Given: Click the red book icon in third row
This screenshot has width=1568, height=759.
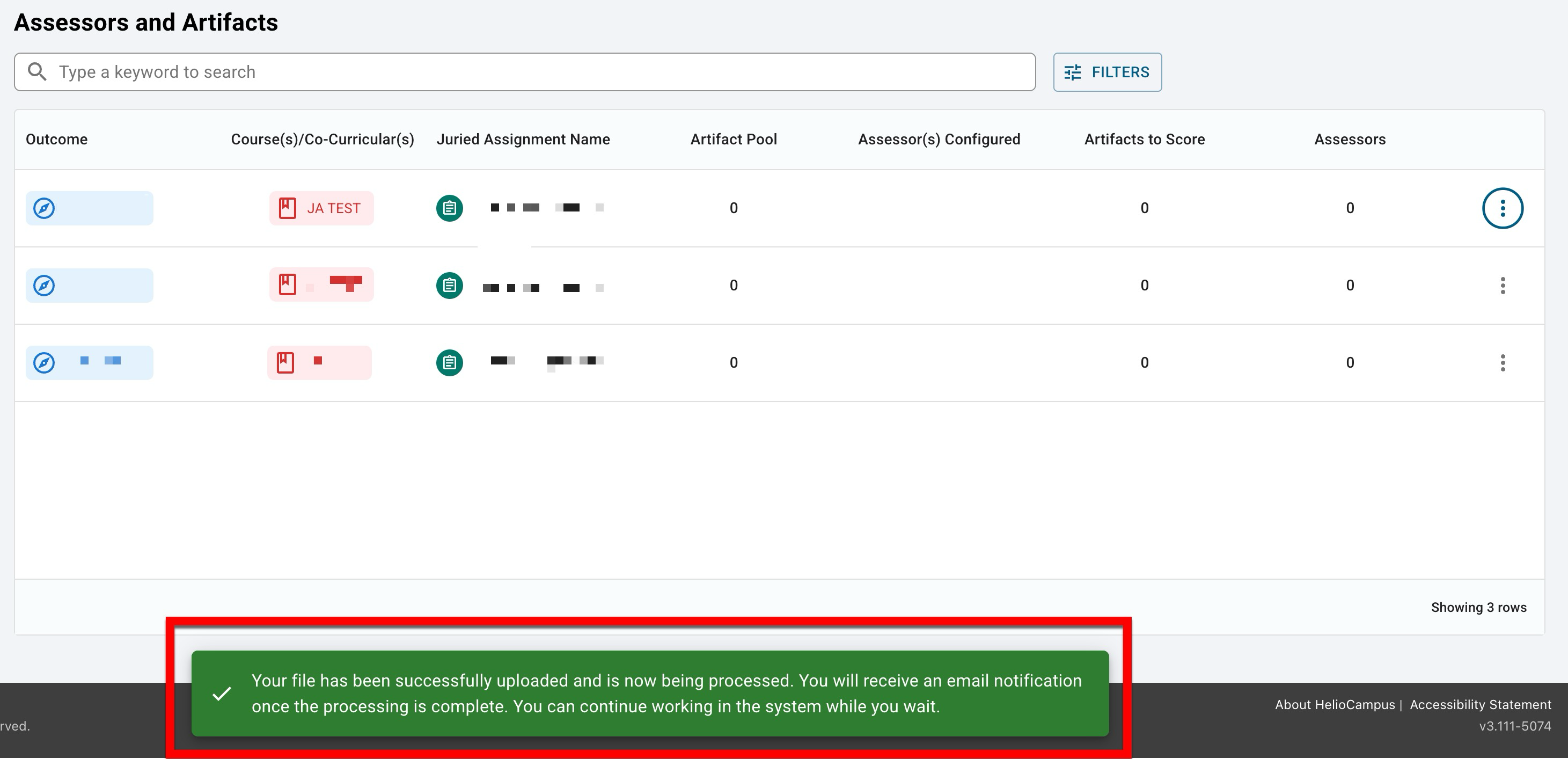Looking at the screenshot, I should pos(285,363).
